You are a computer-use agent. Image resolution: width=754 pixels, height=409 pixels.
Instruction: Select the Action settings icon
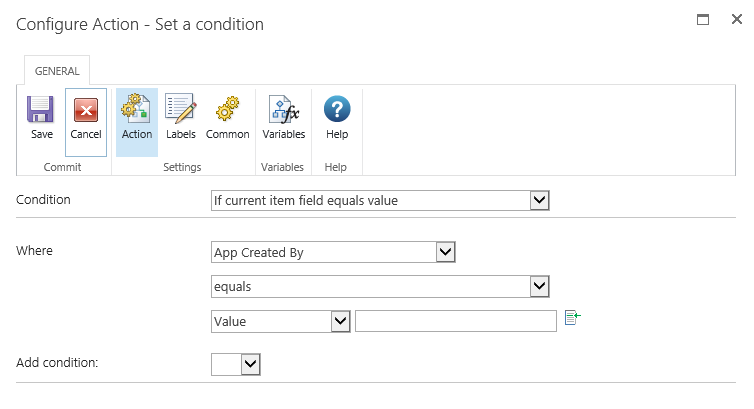click(x=136, y=109)
